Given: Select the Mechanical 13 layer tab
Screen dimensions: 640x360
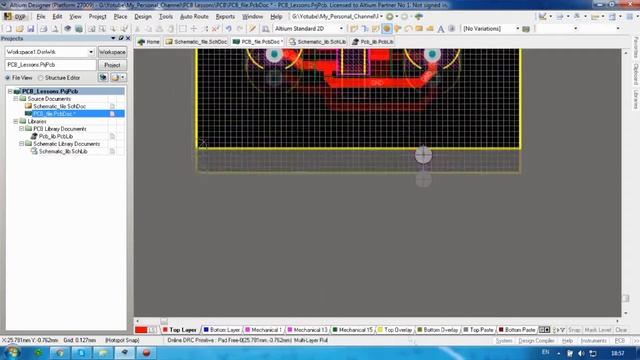Looking at the screenshot, I should (x=307, y=330).
